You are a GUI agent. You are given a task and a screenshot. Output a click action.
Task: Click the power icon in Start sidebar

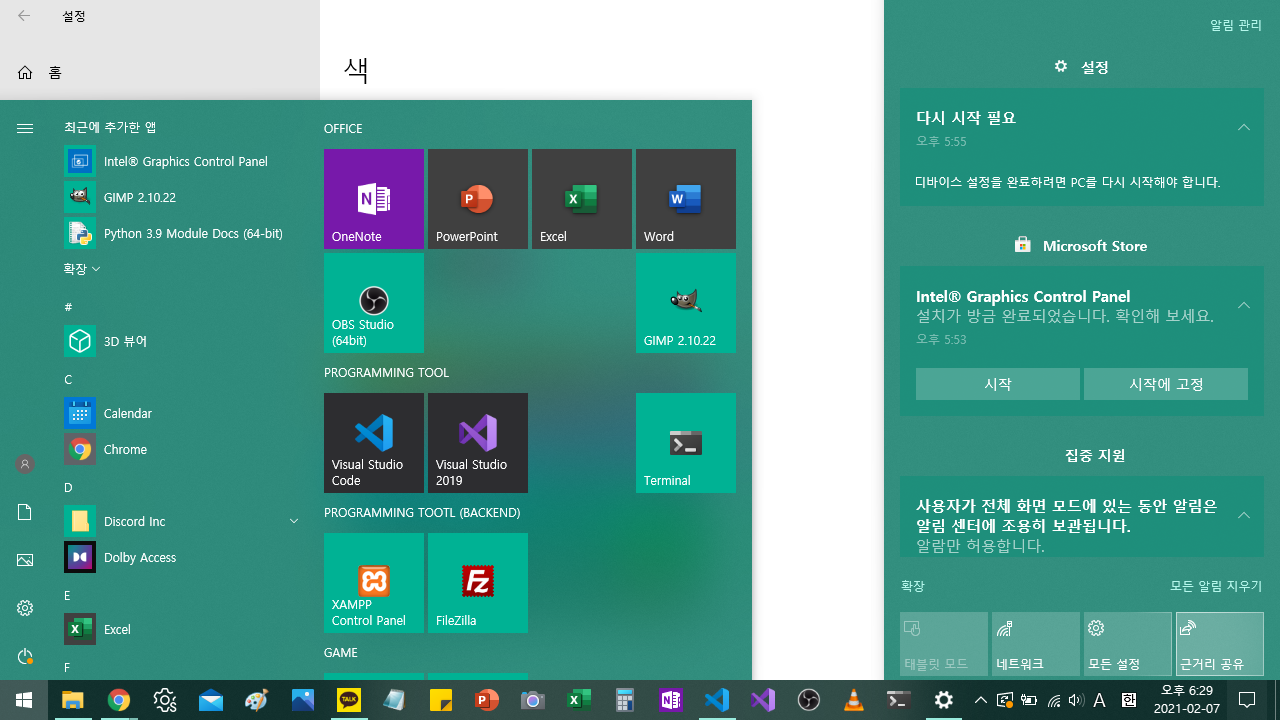coord(25,656)
